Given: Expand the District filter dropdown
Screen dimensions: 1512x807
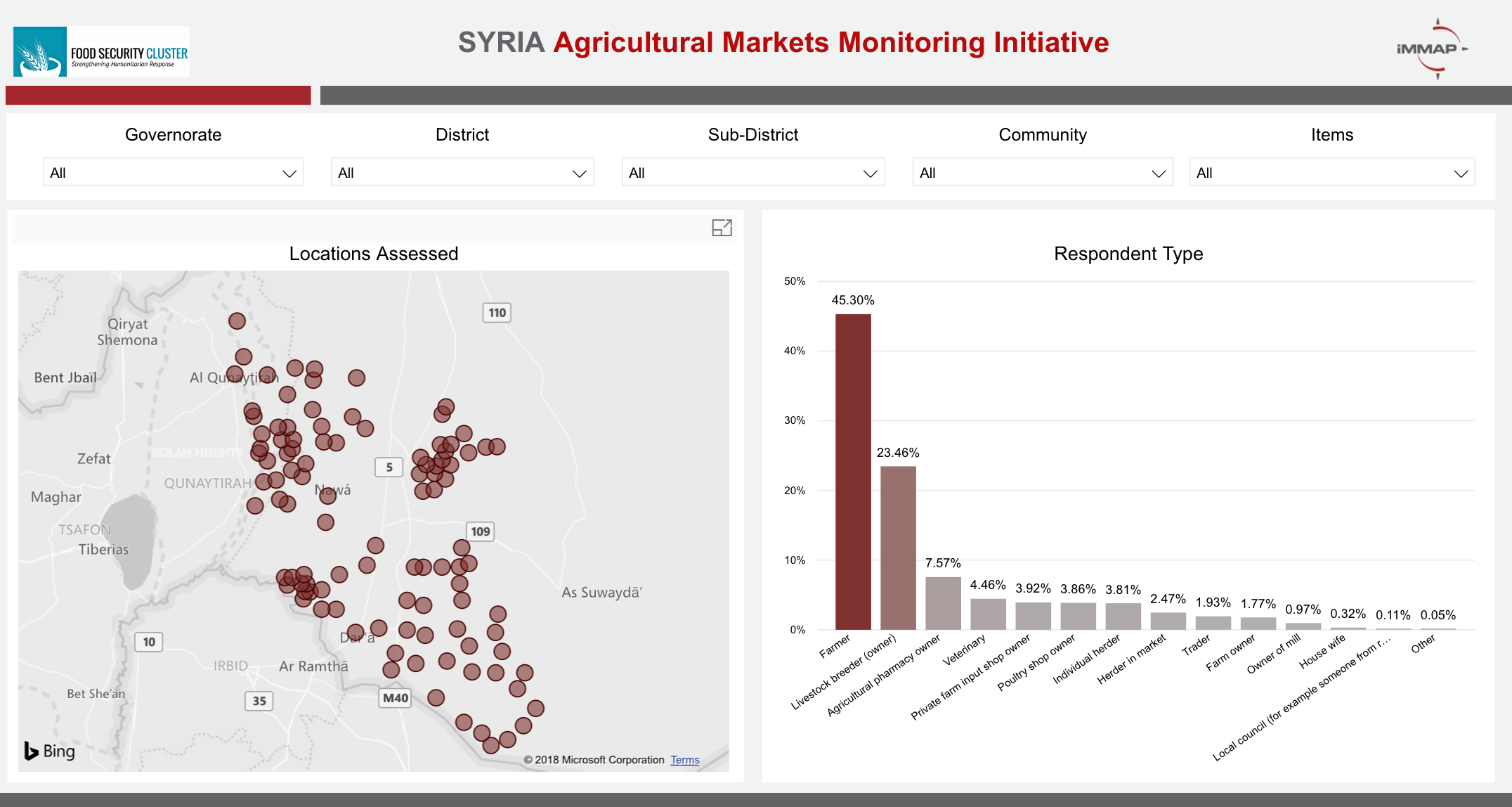Looking at the screenshot, I should 462,173.
